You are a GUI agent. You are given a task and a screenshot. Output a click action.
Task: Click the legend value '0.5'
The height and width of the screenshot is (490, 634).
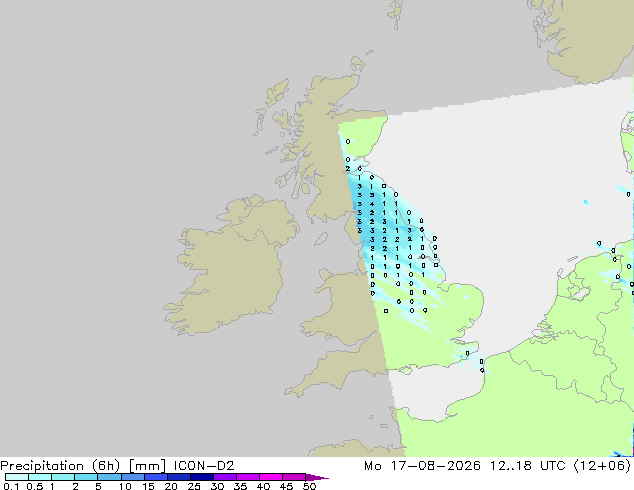(x=35, y=486)
